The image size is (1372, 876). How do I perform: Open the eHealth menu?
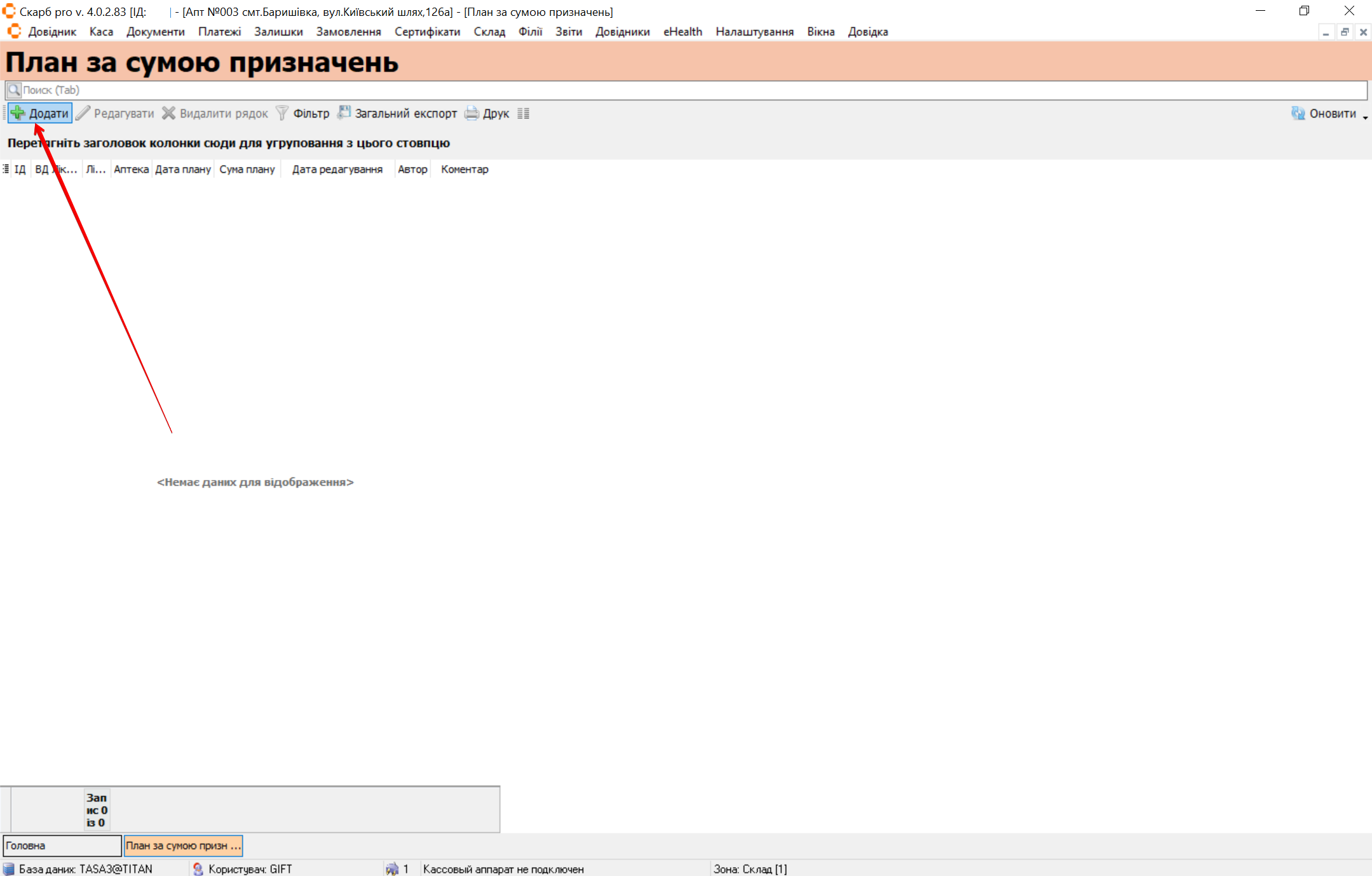pyautogui.click(x=683, y=32)
